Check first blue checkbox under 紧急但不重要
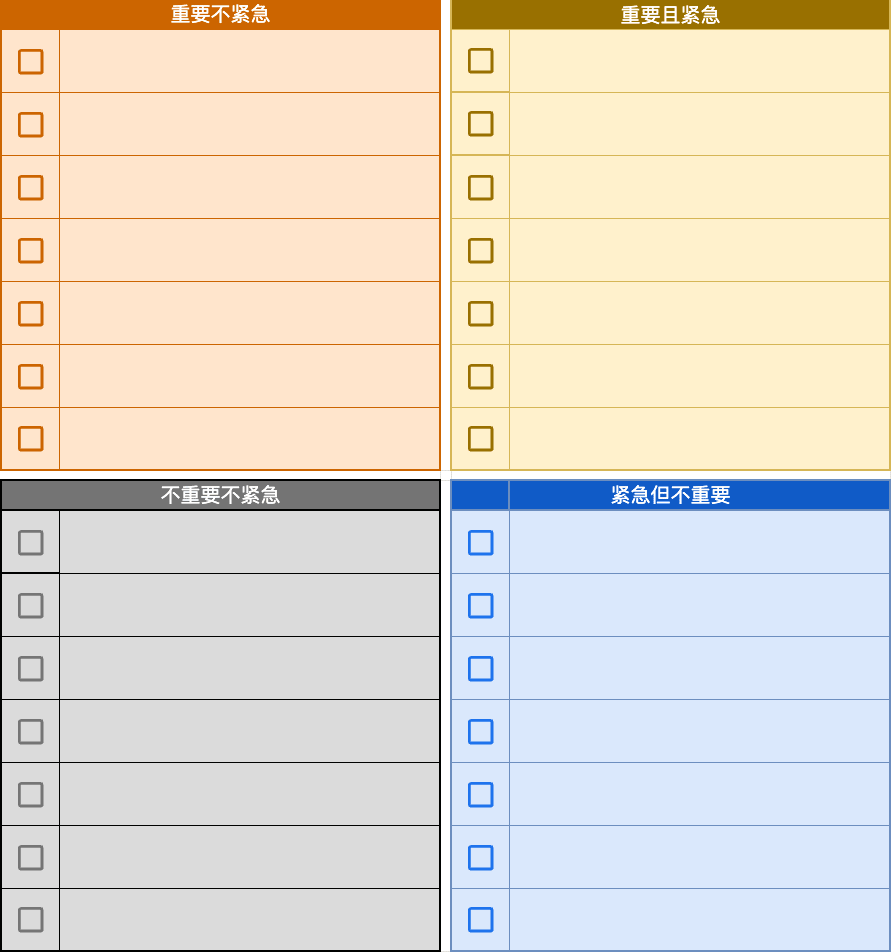 coord(481,543)
